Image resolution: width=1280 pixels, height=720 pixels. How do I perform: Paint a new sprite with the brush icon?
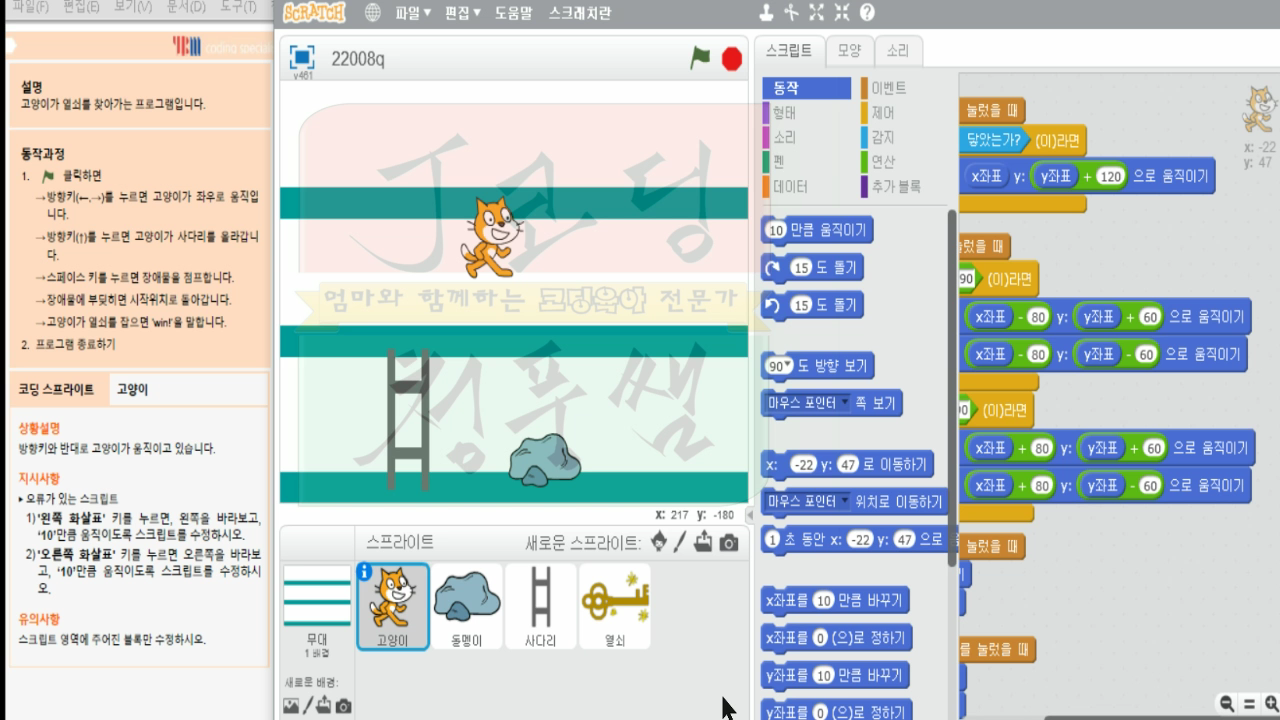coord(679,540)
